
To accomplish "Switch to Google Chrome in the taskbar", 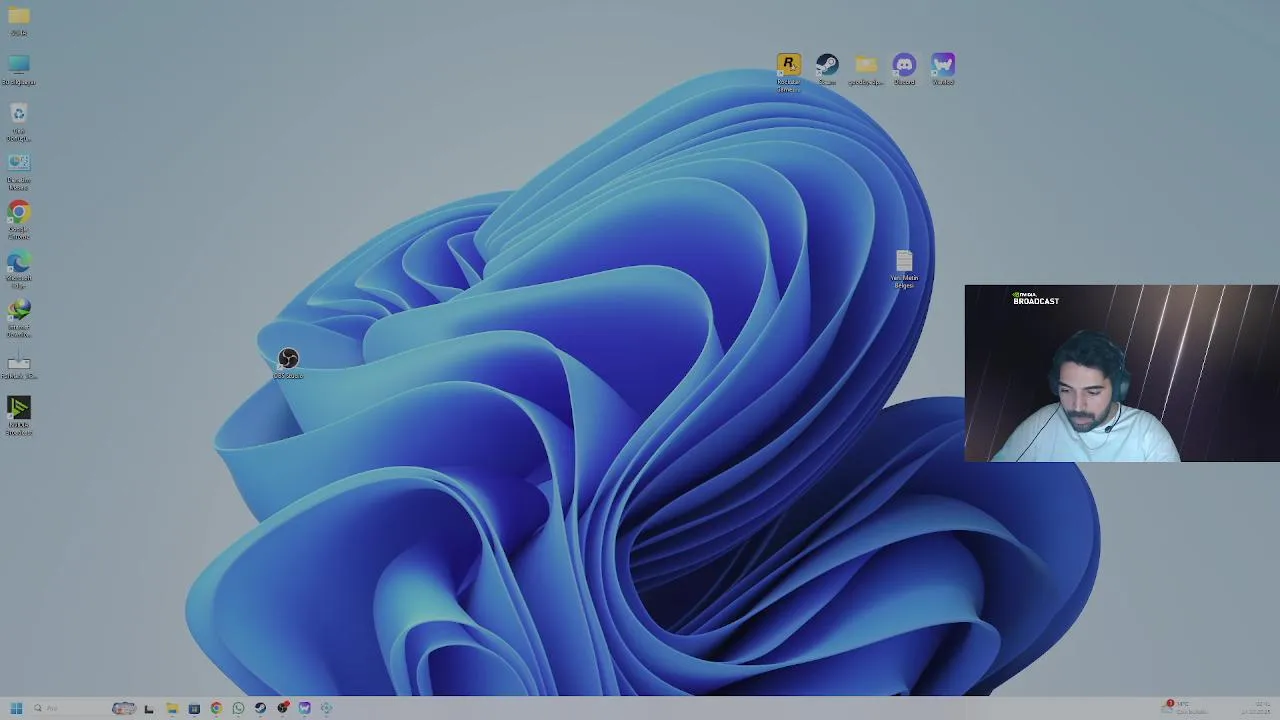I will tap(216, 708).
